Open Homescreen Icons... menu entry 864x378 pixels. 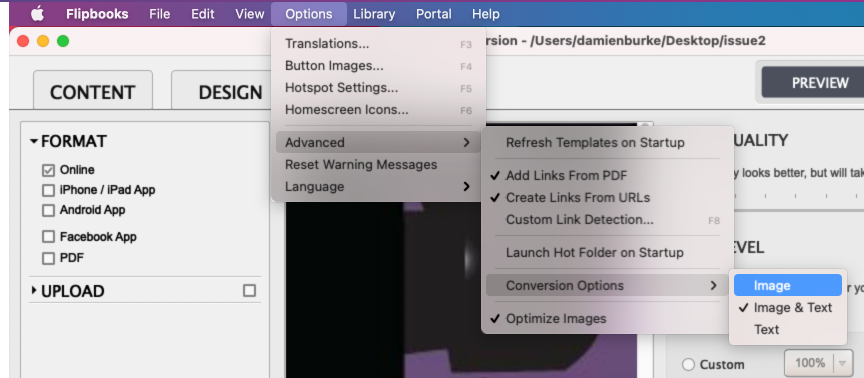(x=378, y=110)
